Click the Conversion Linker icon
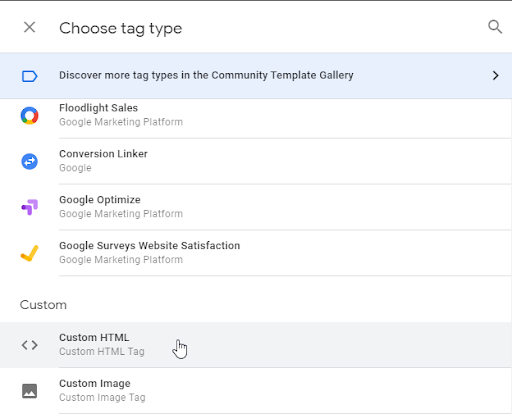Image resolution: width=512 pixels, height=414 pixels. pos(29,161)
